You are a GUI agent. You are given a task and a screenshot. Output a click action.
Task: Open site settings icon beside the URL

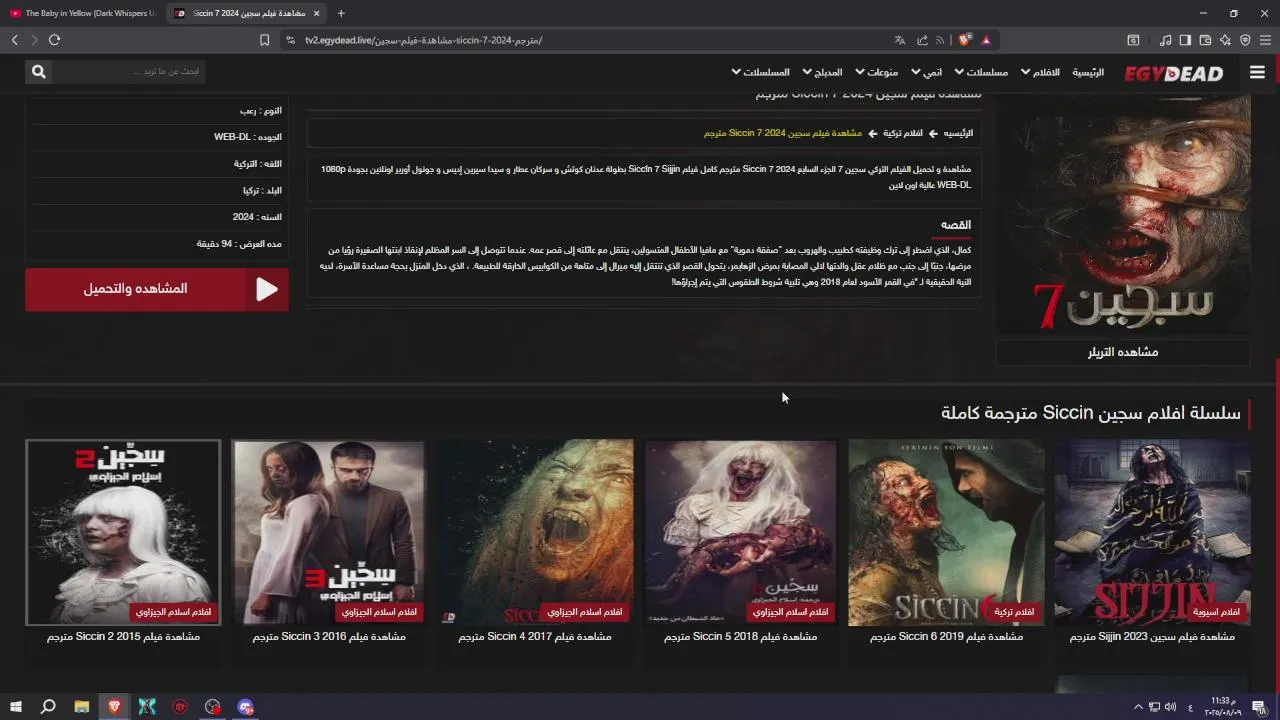coord(290,40)
